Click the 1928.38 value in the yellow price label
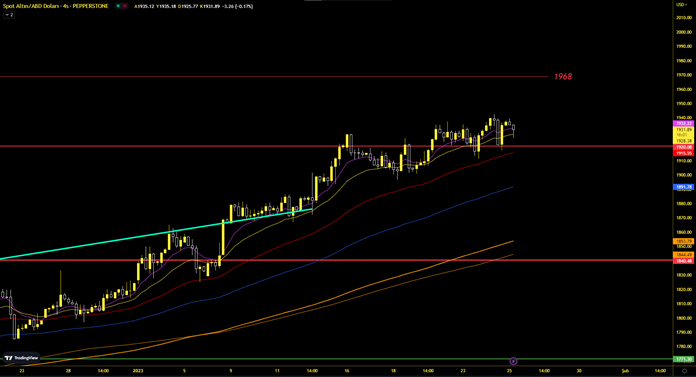Image resolution: width=696 pixels, height=377 pixels. point(684,141)
